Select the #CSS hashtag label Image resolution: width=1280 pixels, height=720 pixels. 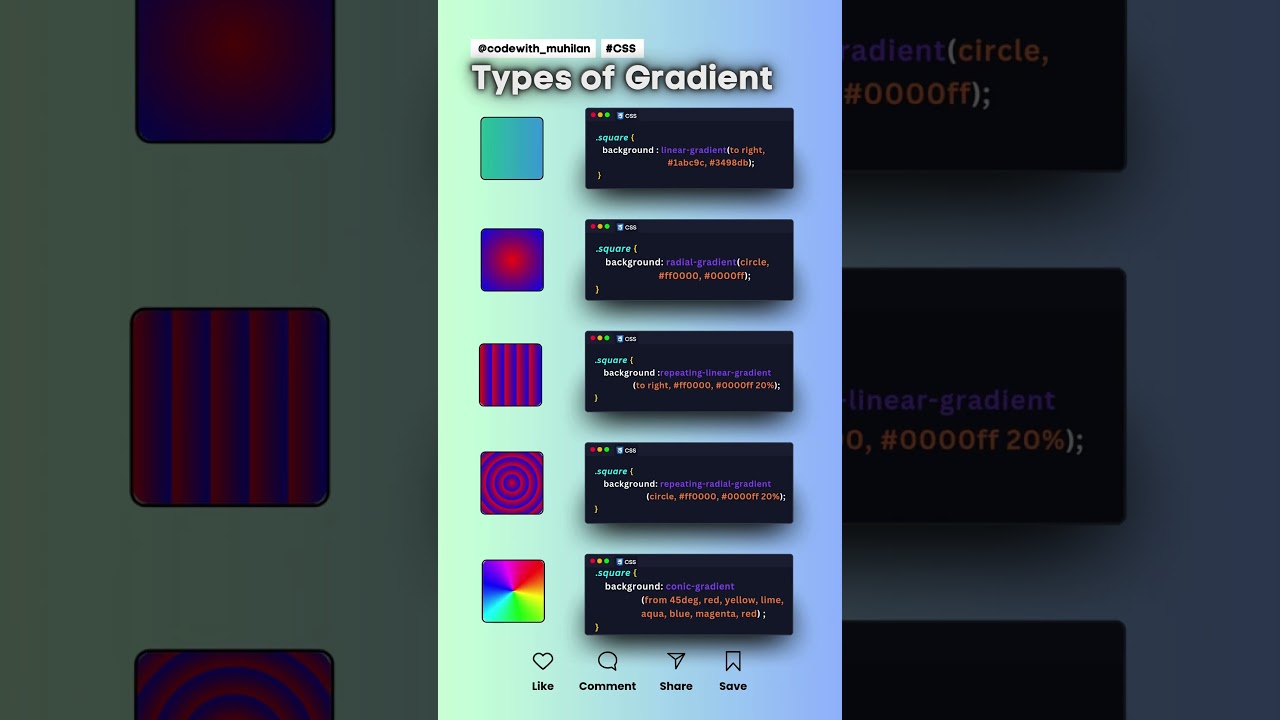tap(621, 48)
